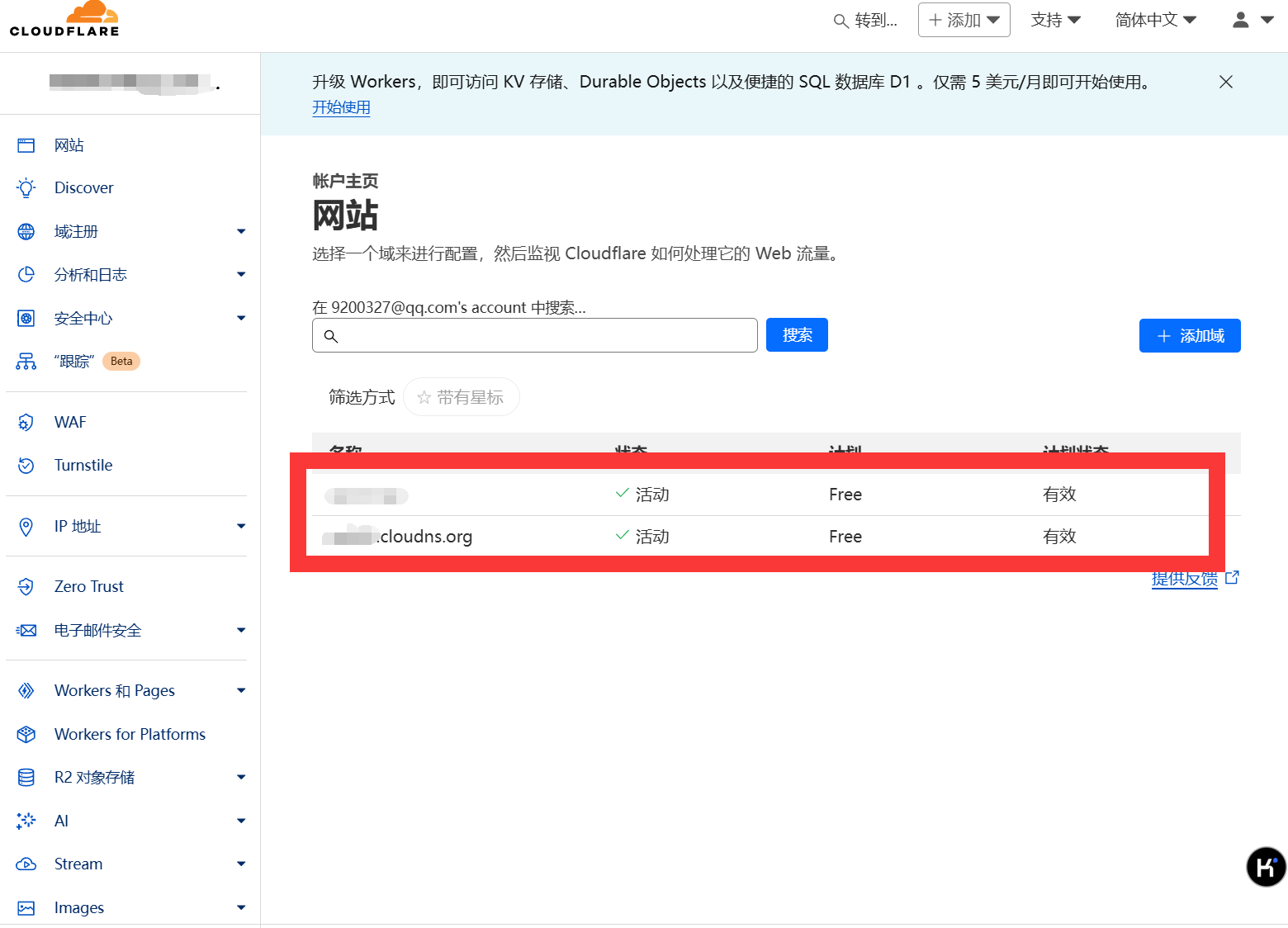Open Zero Trust in the sidebar
Screen dimensions: 1288x928
pyautogui.click(x=89, y=587)
